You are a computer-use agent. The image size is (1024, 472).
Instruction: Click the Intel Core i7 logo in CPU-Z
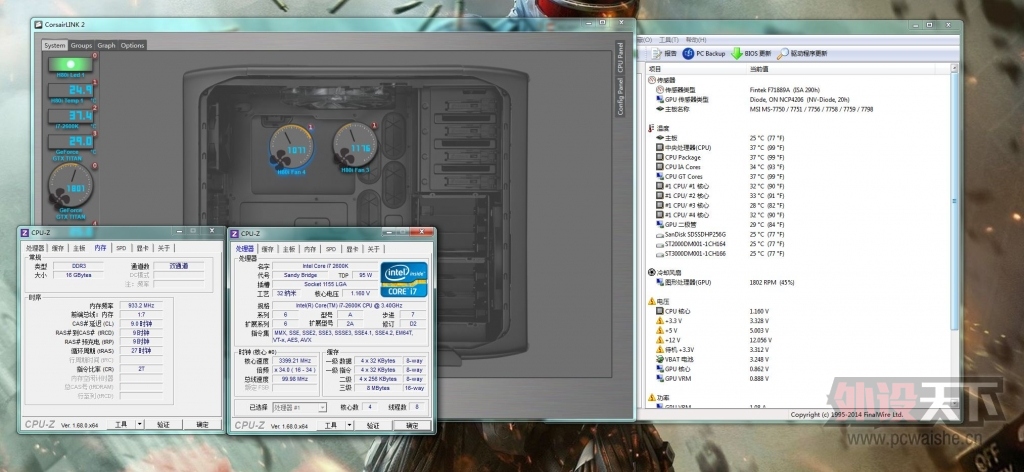404,279
